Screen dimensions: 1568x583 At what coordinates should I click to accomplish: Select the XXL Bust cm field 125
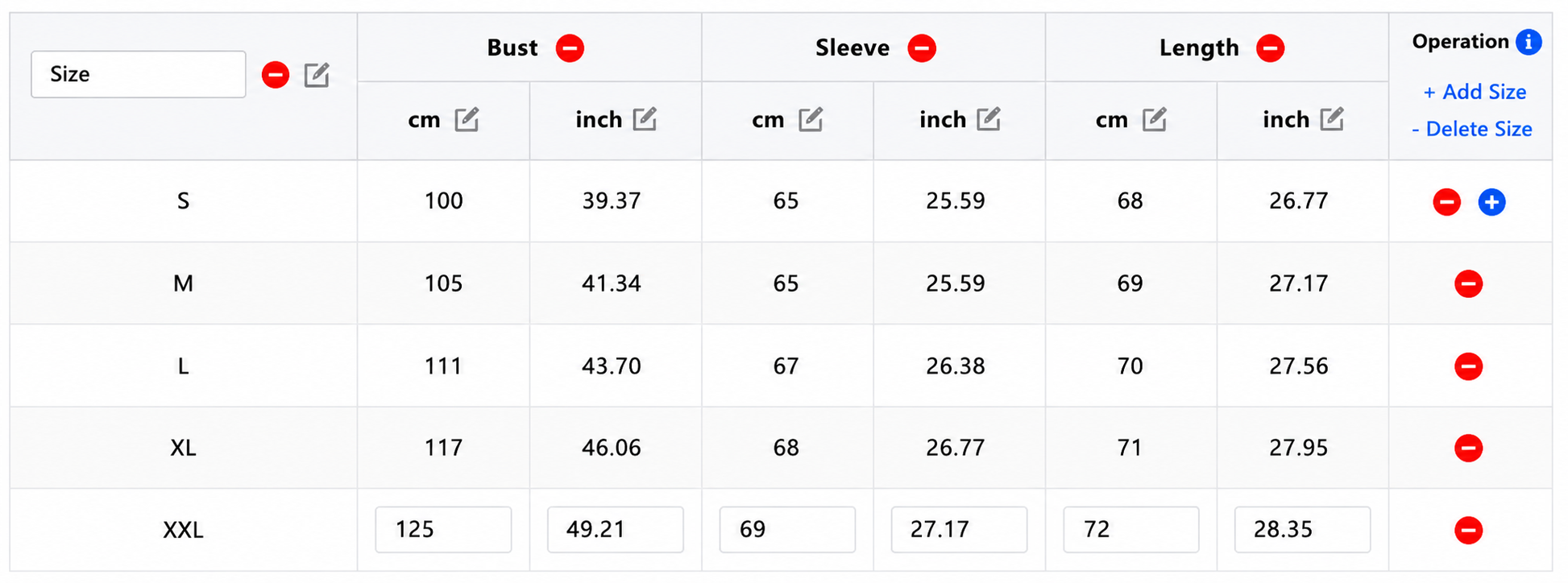pos(443,529)
